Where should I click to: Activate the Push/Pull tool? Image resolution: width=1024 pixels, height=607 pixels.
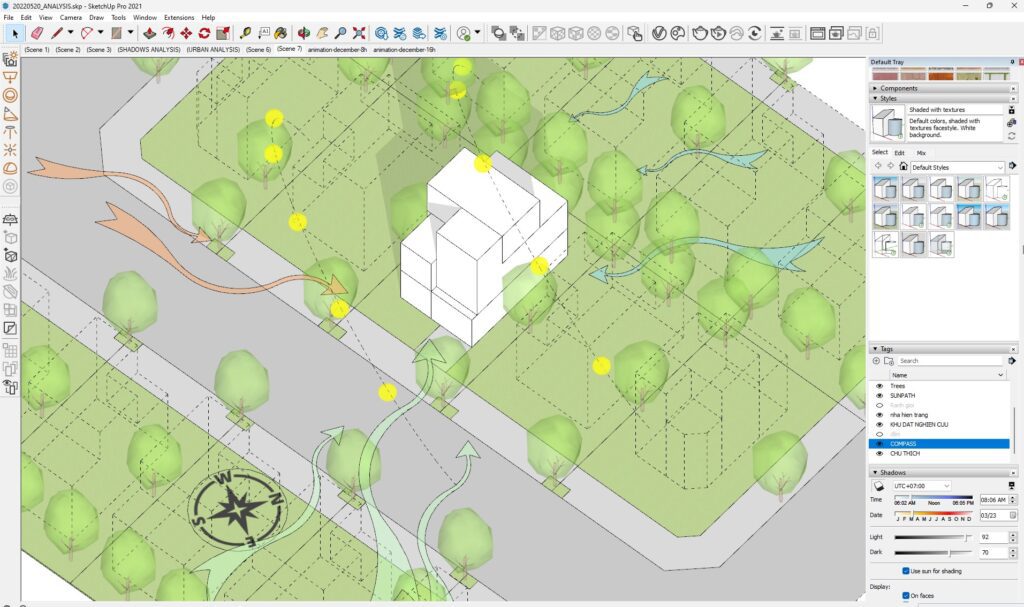point(150,33)
